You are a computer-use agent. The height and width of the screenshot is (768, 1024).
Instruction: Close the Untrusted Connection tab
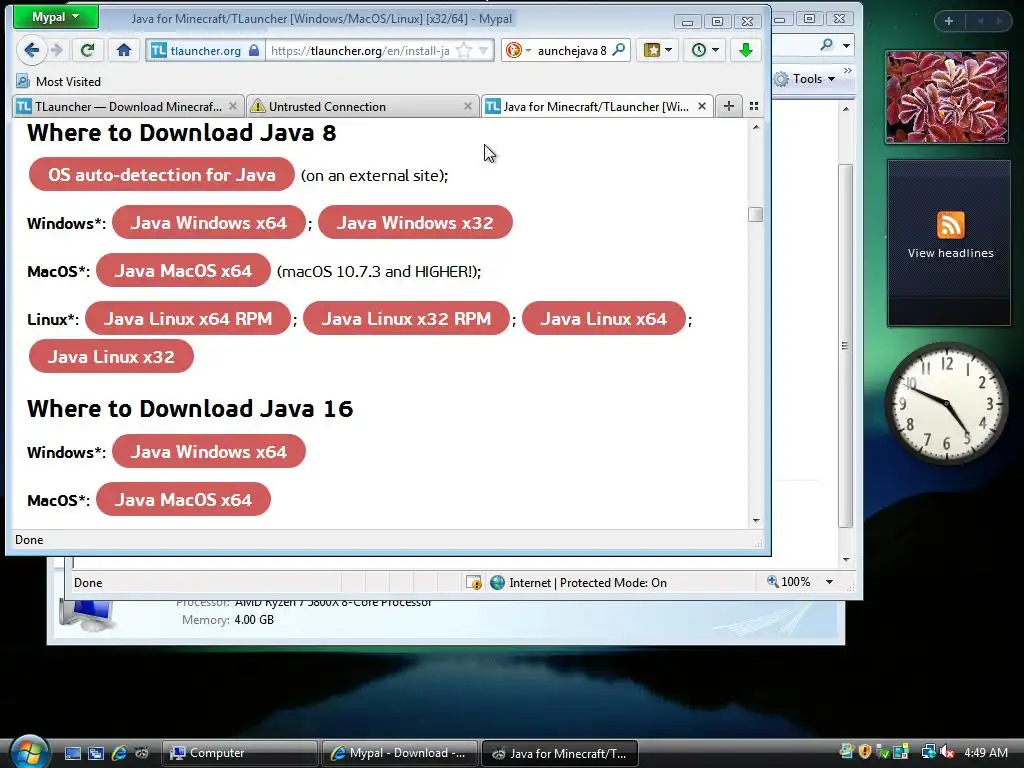coord(468,106)
